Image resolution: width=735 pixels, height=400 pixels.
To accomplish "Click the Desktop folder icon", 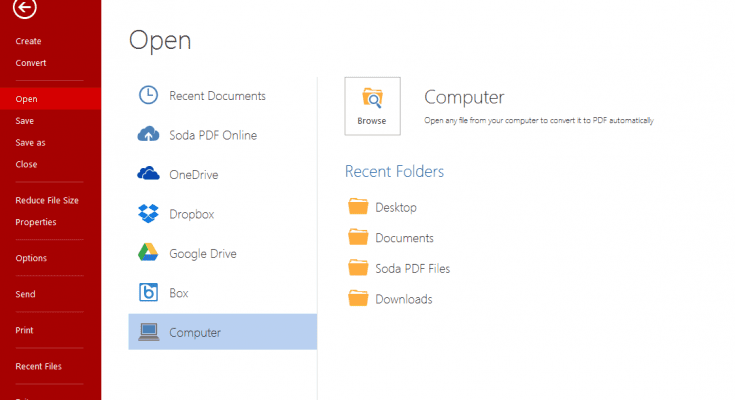I will 358,206.
